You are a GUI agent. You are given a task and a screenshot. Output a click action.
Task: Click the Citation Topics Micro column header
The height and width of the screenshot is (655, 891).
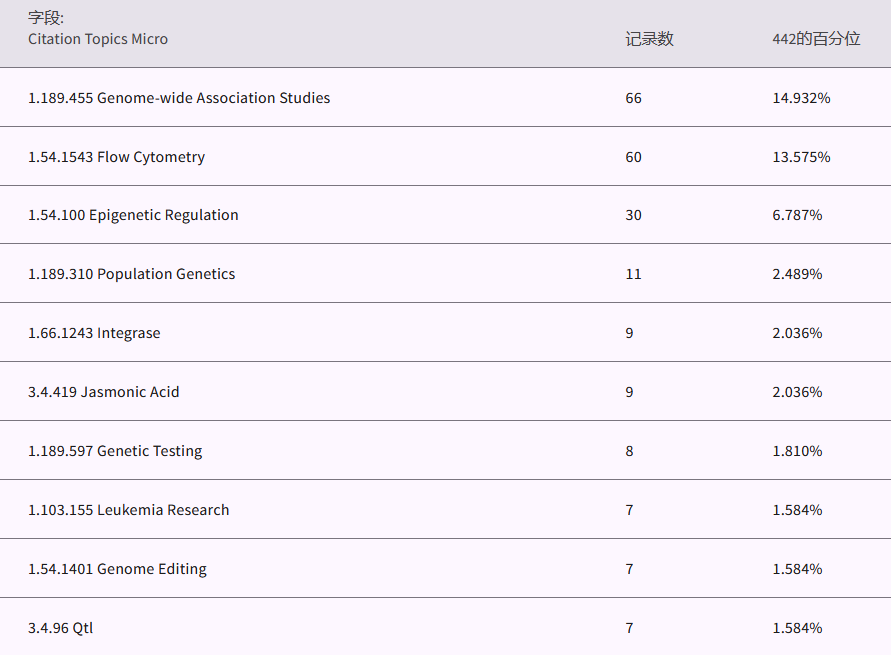click(98, 39)
